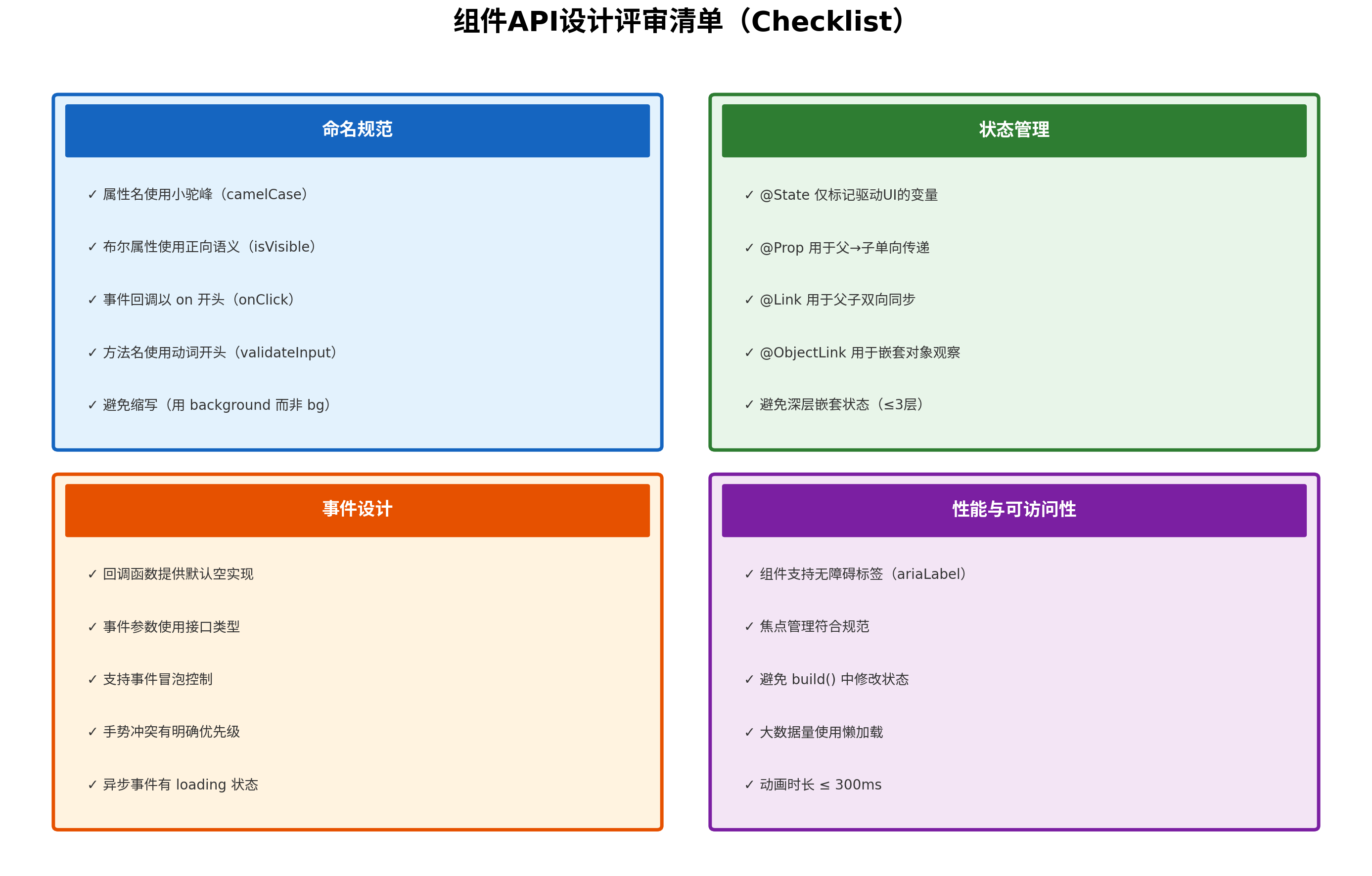Click item 手势冲突有明确优先级
1372x876 pixels.
pos(164,732)
